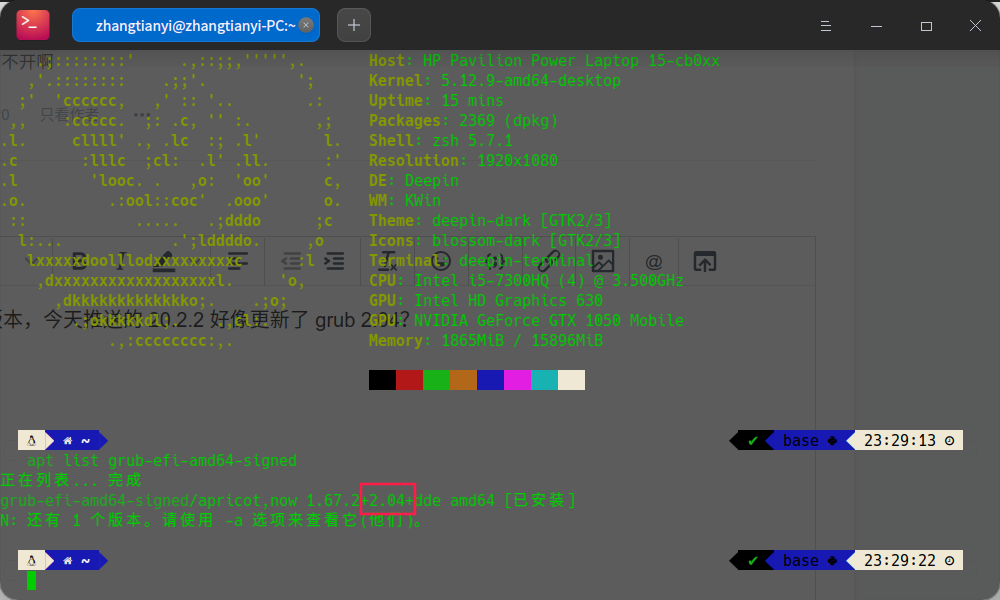1000x600 pixels.
Task: Click the blue color block
Action: click(490, 380)
